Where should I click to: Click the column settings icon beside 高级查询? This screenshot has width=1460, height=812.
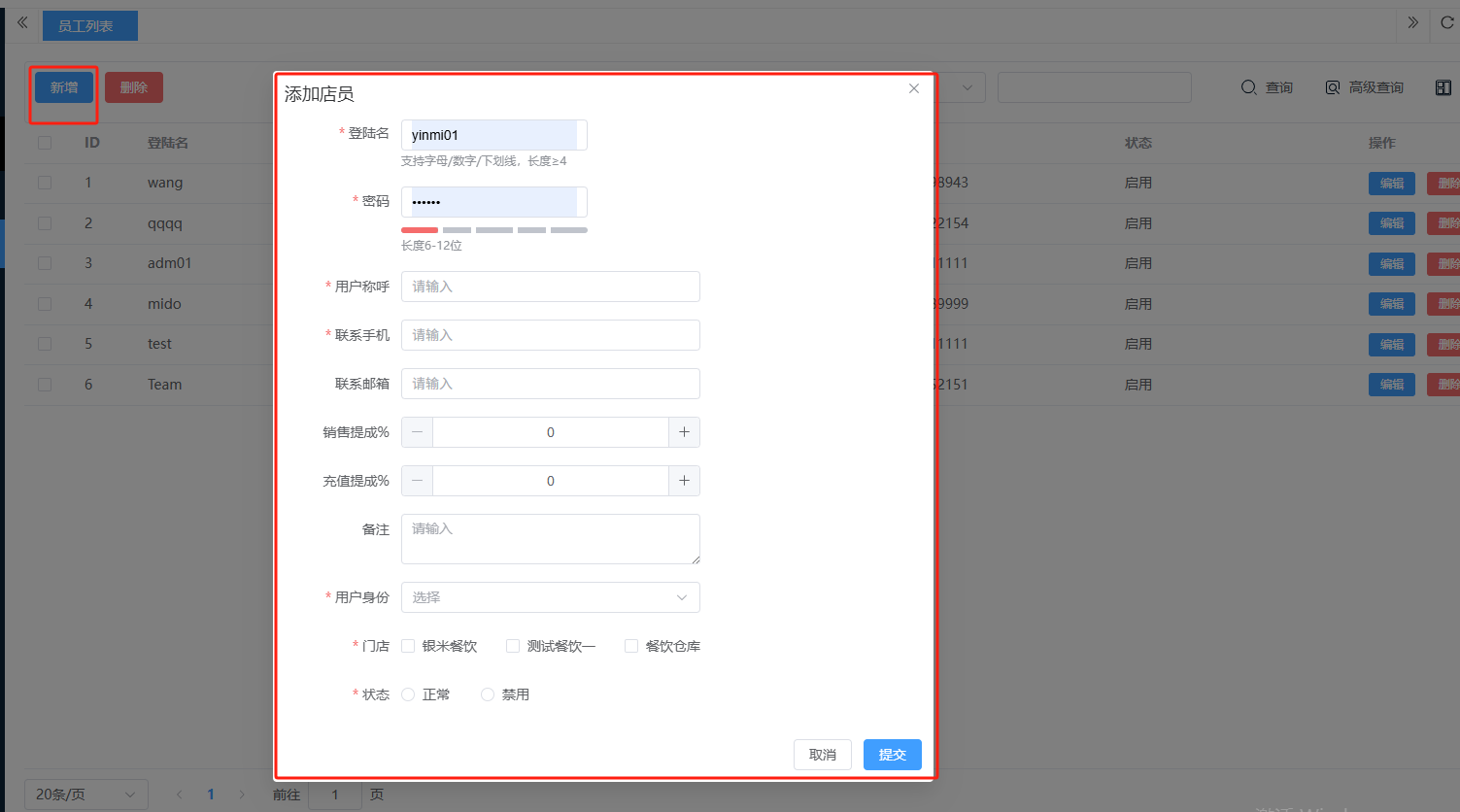point(1443,87)
